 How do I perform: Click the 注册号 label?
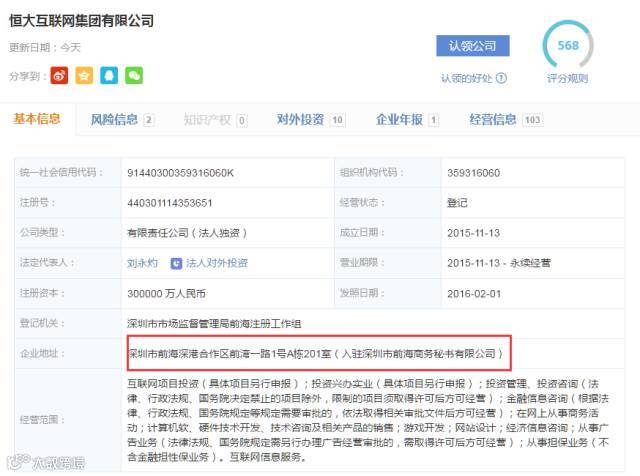click(x=37, y=202)
